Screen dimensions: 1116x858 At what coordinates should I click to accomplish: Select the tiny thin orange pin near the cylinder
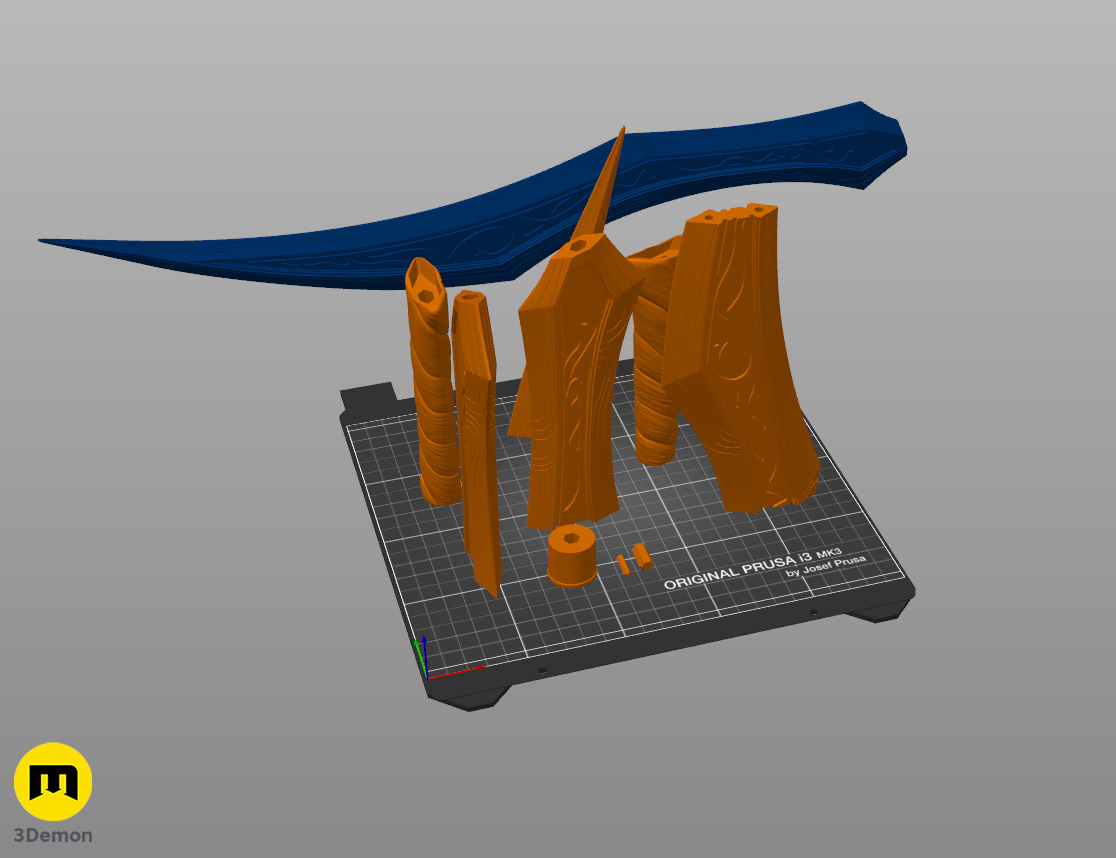pyautogui.click(x=623, y=564)
